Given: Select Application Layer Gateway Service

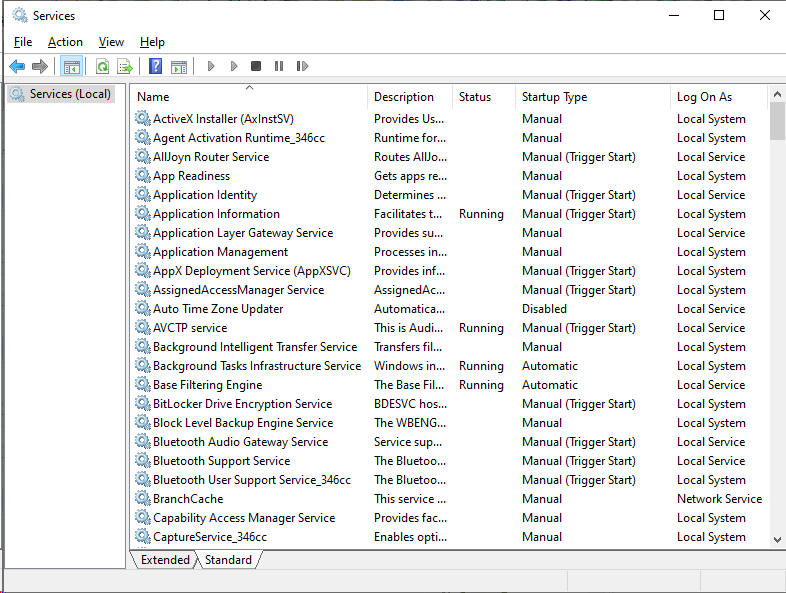Looking at the screenshot, I should (243, 233).
